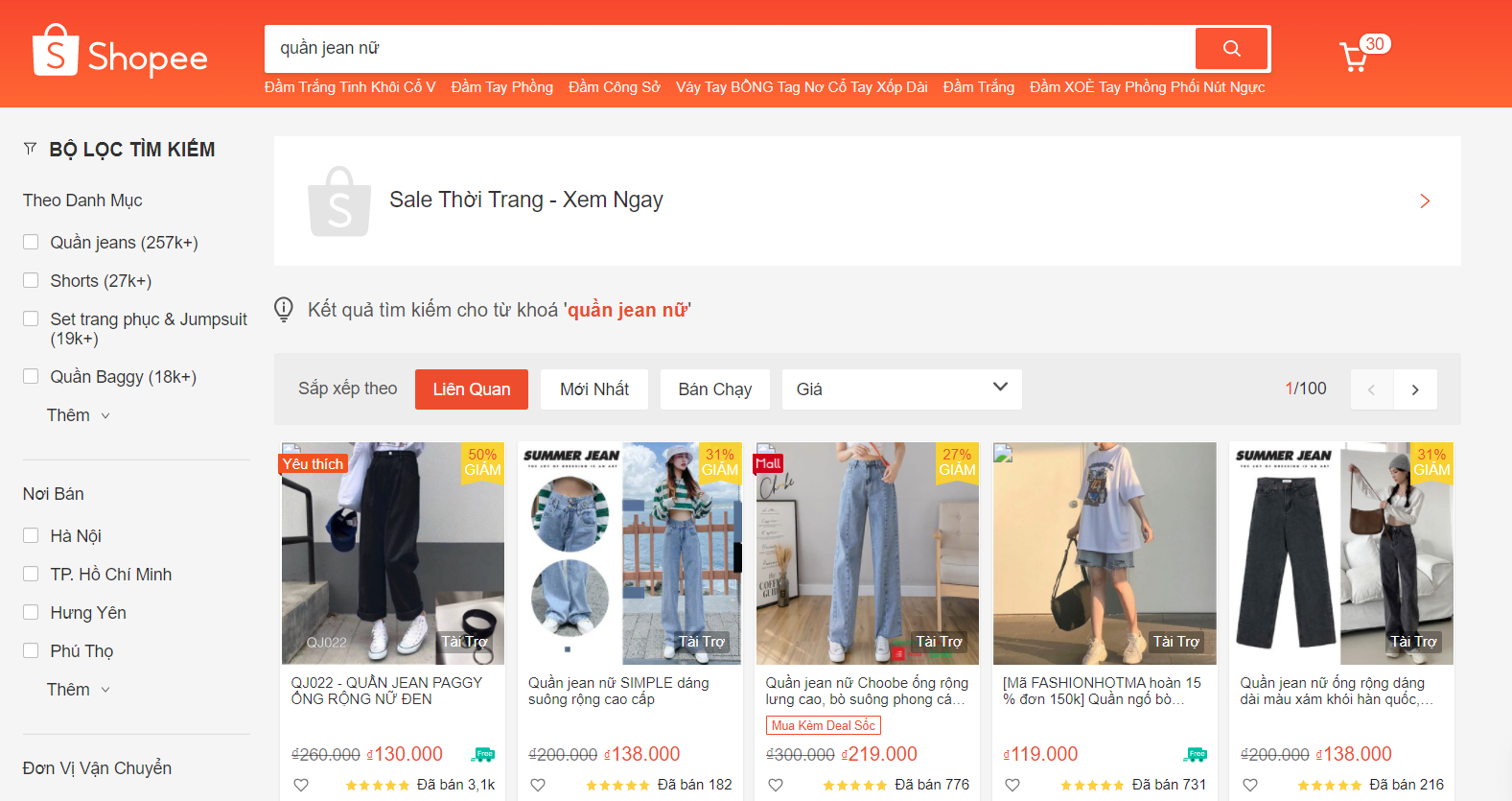Click right arrow on Sale Thời Trang banner
This screenshot has height=801, width=1512.
coord(1424,200)
